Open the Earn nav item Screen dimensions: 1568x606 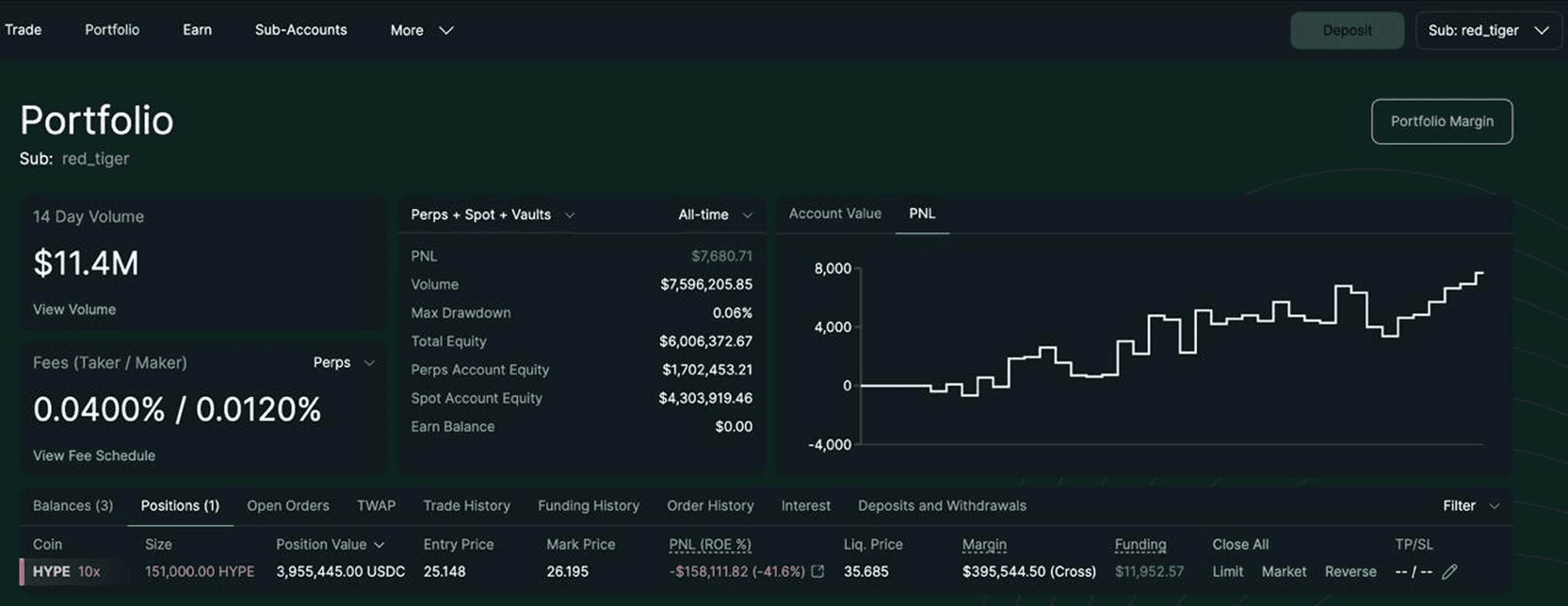pos(197,30)
